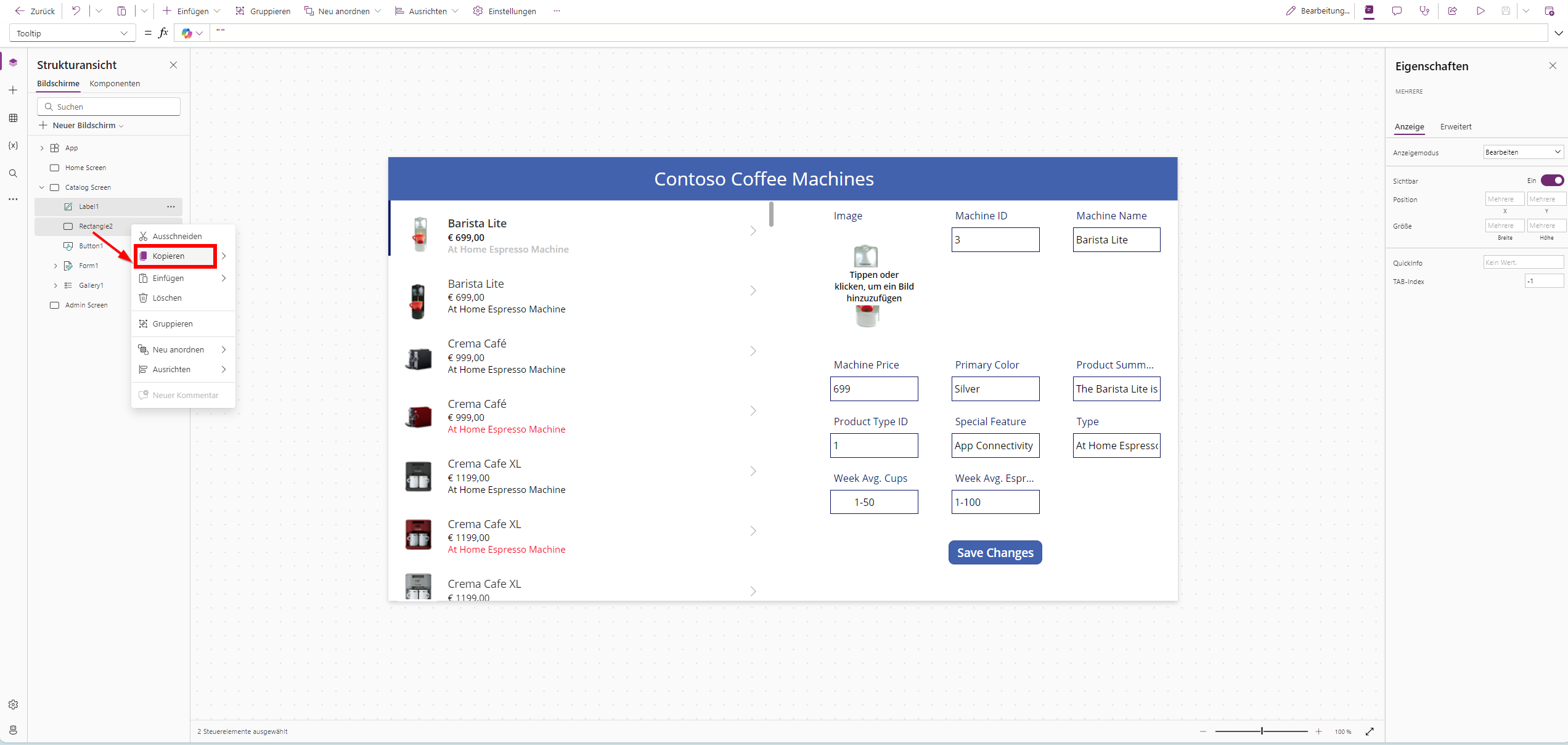This screenshot has width=1568, height=745.
Task: Select Button1 in the tree
Action: pos(91,246)
